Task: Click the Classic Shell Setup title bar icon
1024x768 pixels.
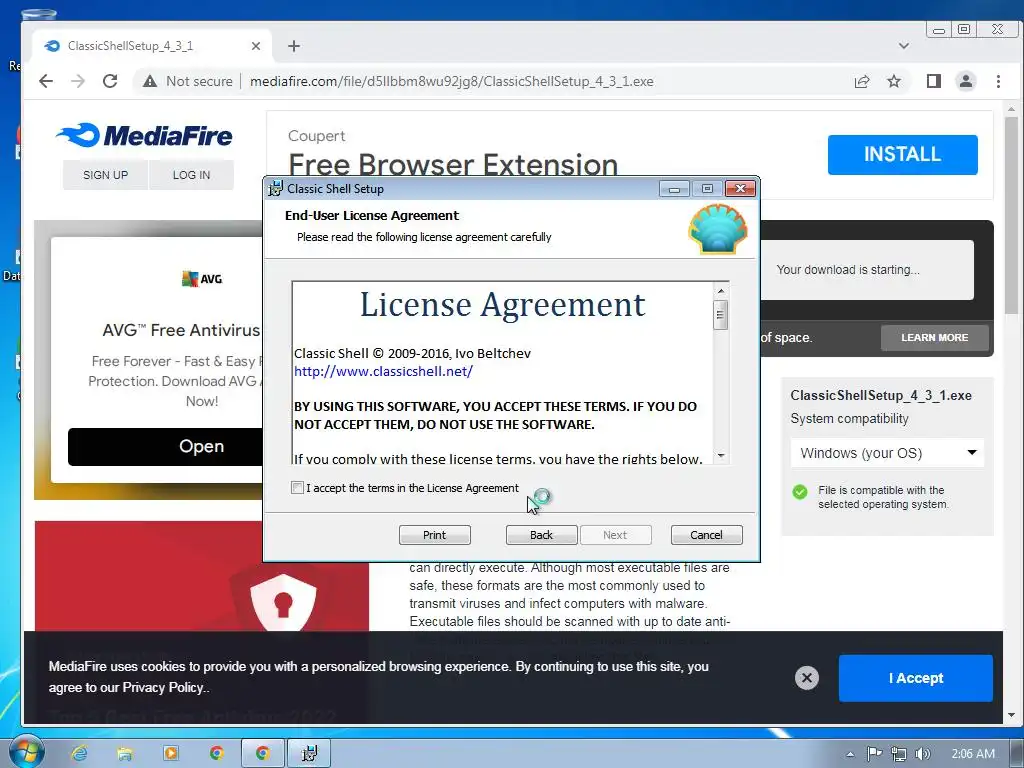Action: coord(276,189)
